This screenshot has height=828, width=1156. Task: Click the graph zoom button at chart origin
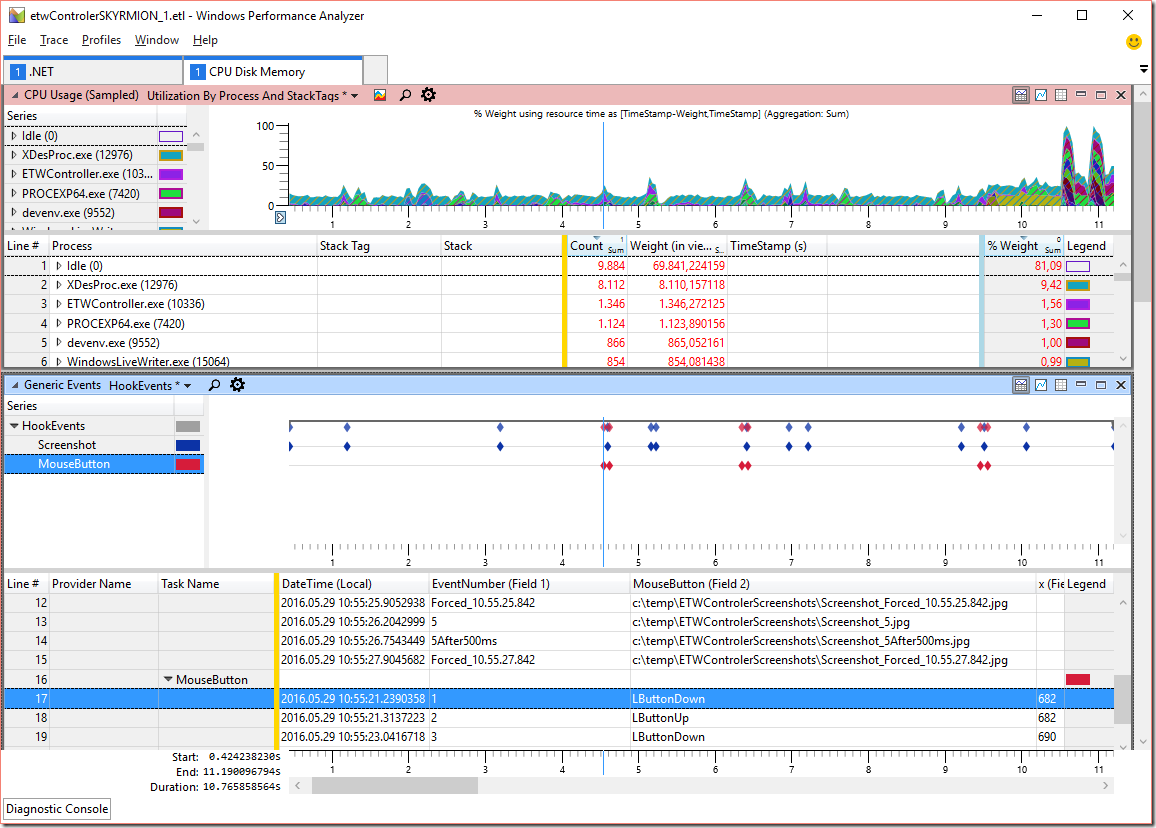click(x=280, y=218)
